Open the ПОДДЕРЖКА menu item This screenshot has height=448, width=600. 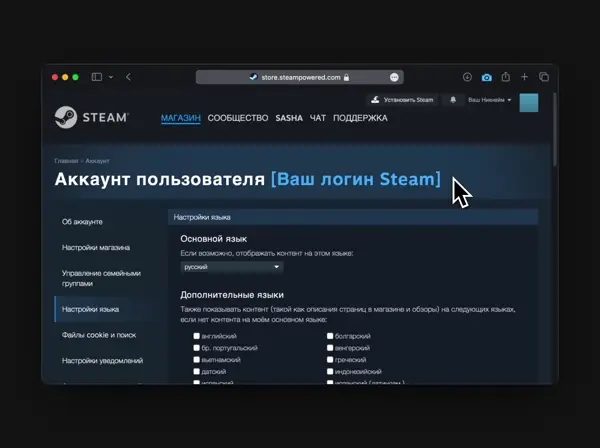(360, 118)
